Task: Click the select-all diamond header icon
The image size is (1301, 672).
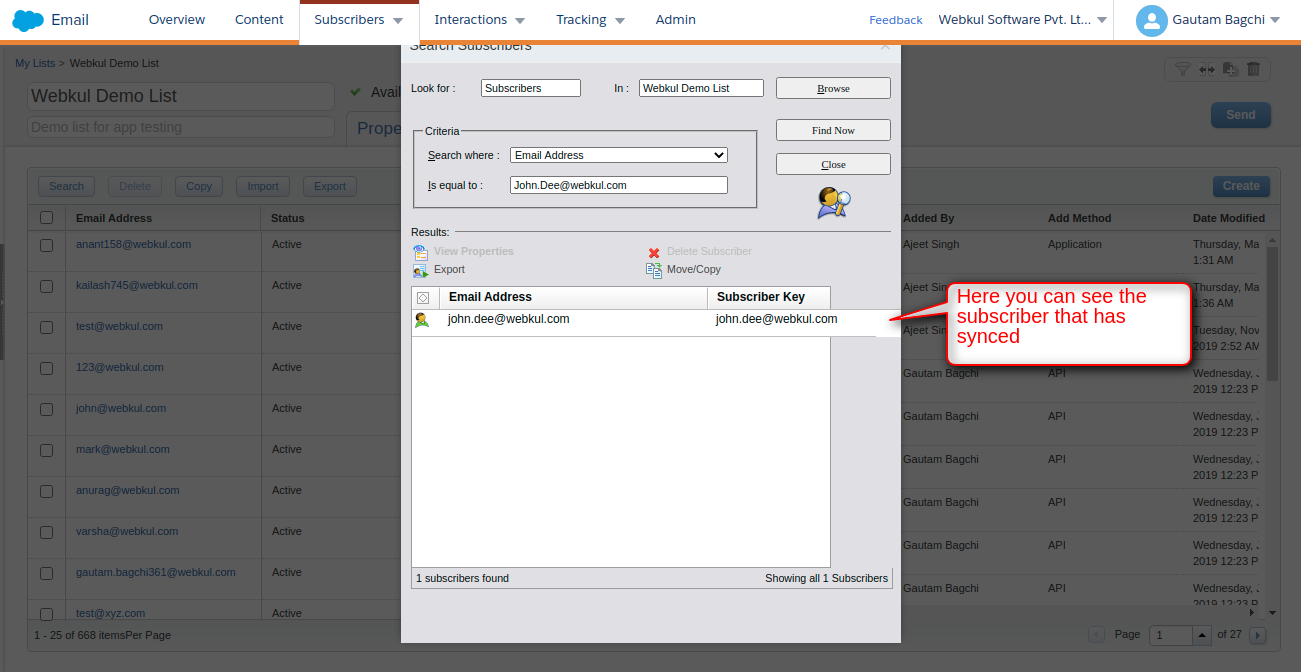Action: click(x=423, y=298)
